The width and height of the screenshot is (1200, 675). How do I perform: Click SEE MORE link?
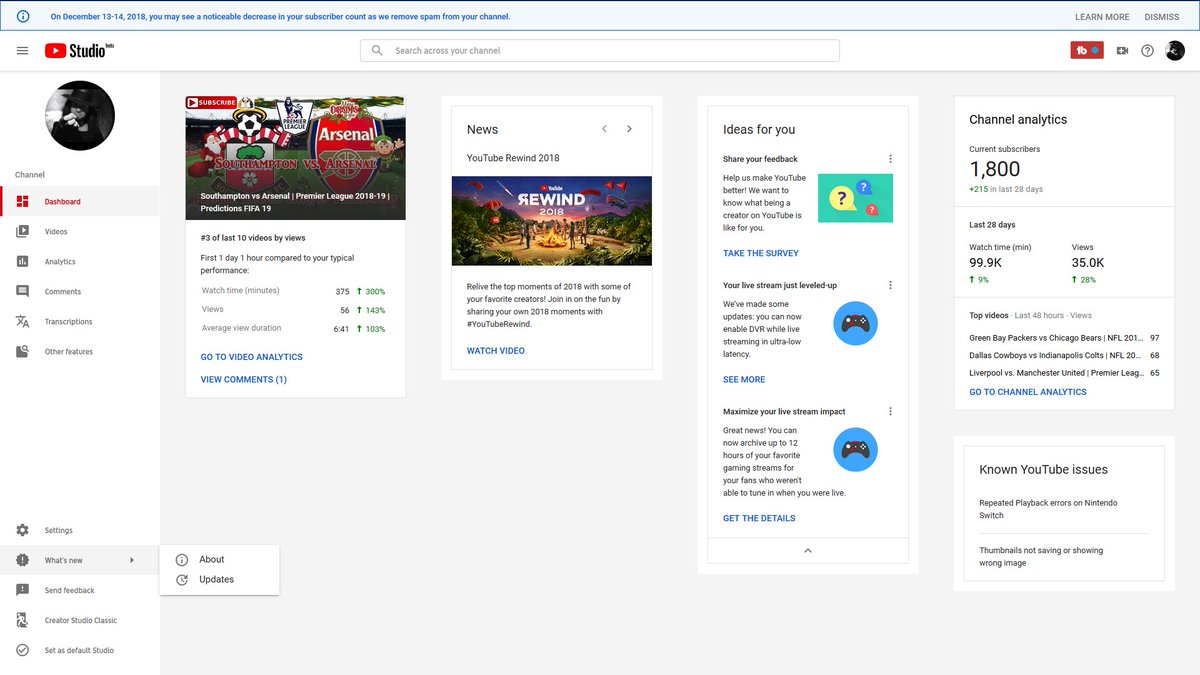point(744,380)
